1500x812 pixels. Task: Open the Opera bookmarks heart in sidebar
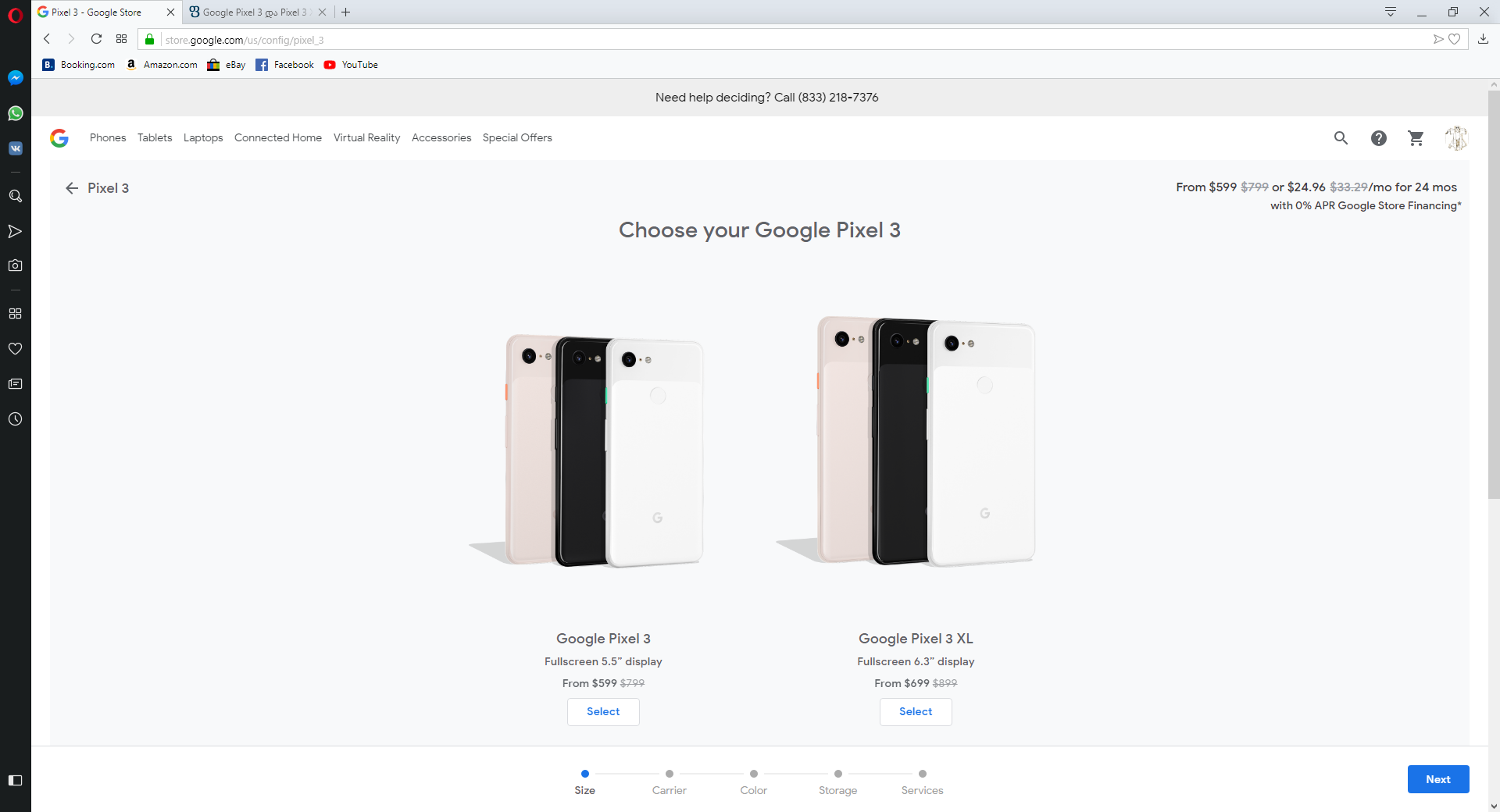[x=15, y=349]
